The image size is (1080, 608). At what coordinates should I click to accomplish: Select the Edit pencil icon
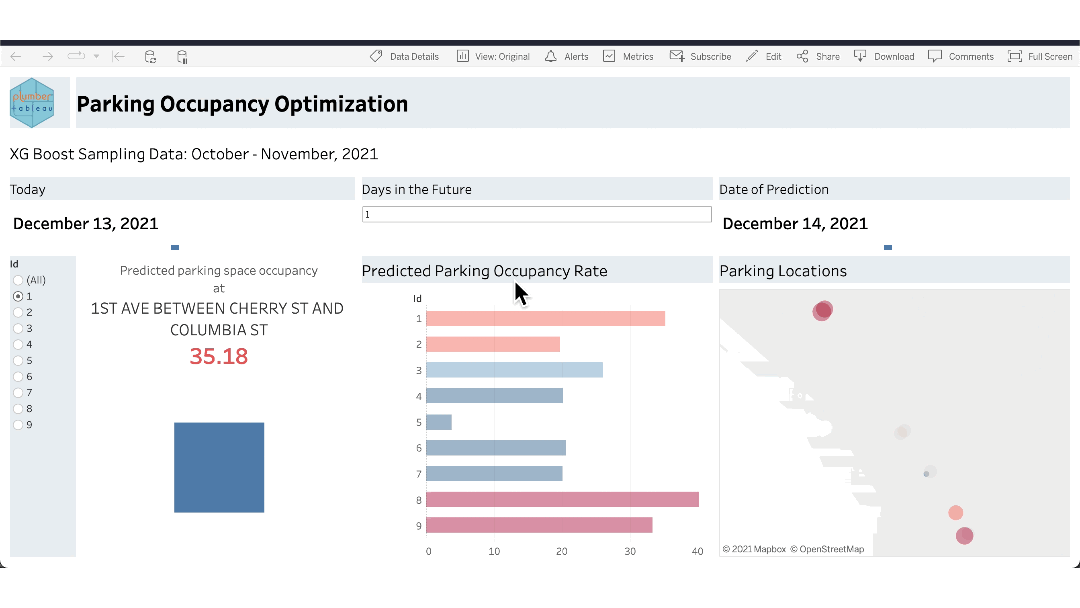(x=750, y=56)
